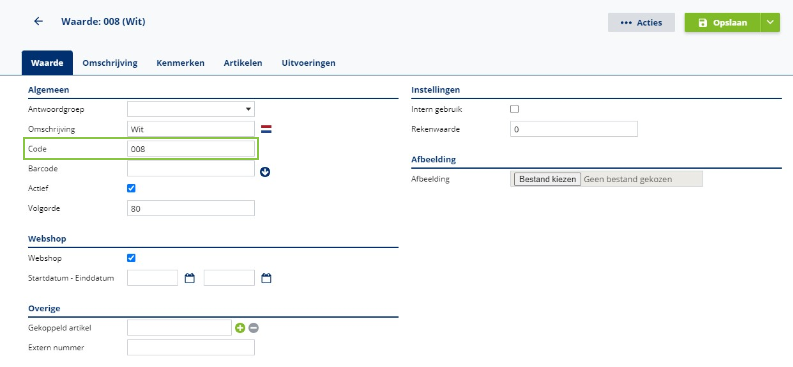Go back using the left arrow
This screenshot has width=793, height=367.
38,21
